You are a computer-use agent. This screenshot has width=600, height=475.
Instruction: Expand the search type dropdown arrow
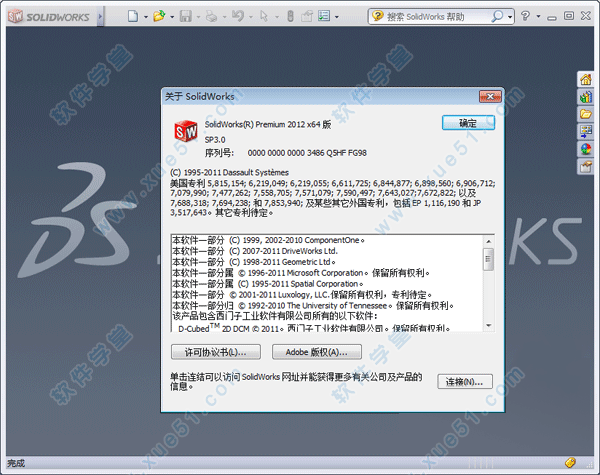[510, 17]
